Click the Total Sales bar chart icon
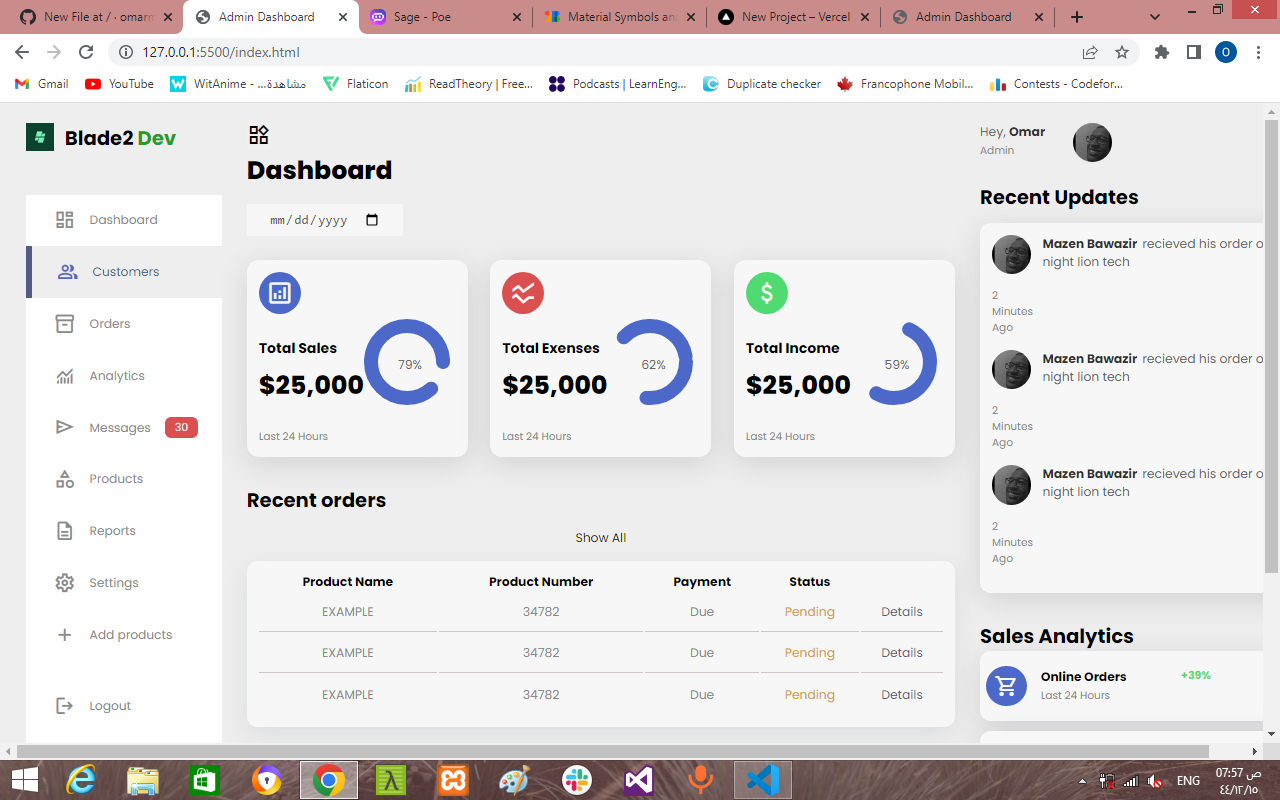Image resolution: width=1280 pixels, height=800 pixels. tap(279, 292)
